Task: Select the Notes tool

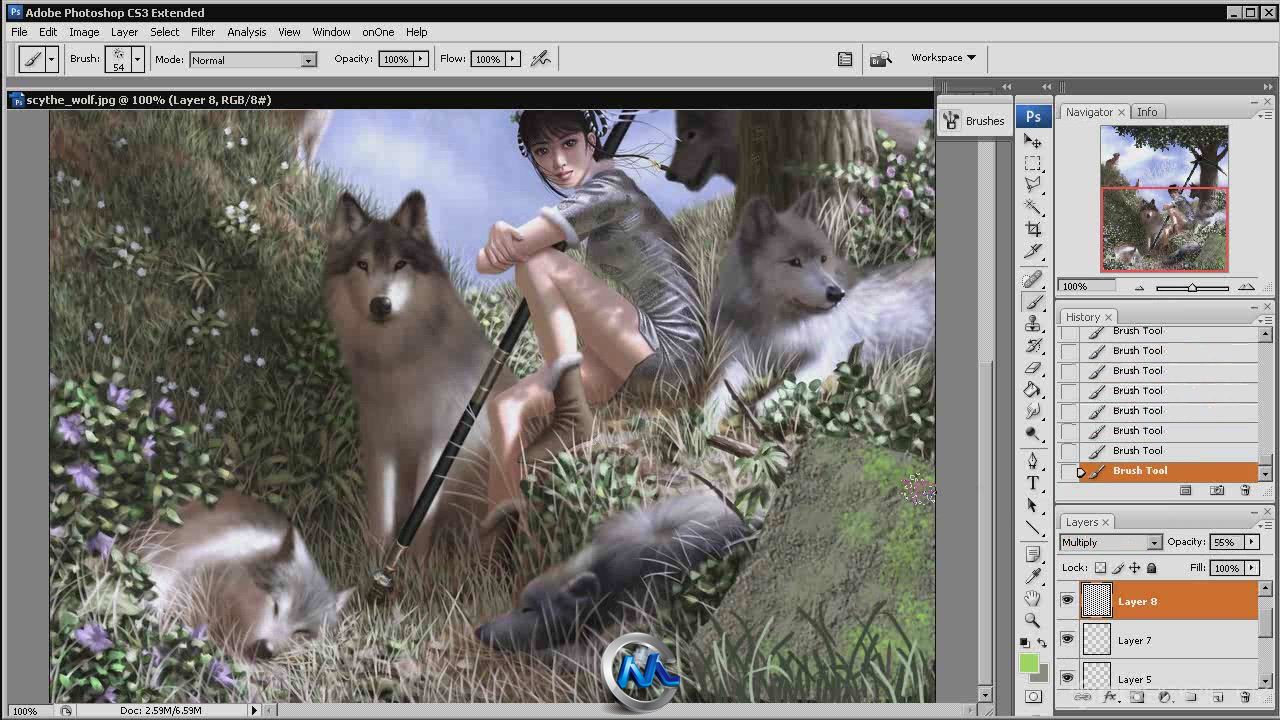Action: tap(1033, 554)
